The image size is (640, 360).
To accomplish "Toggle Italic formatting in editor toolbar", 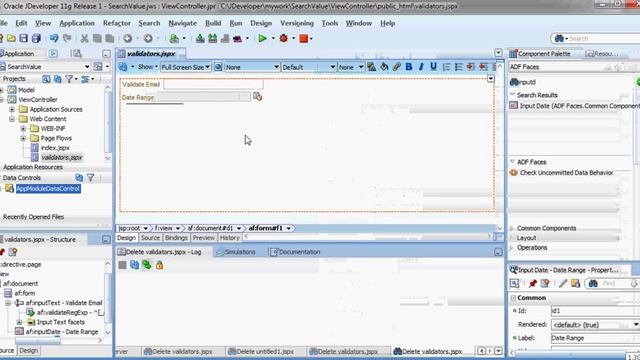I will (x=421, y=67).
